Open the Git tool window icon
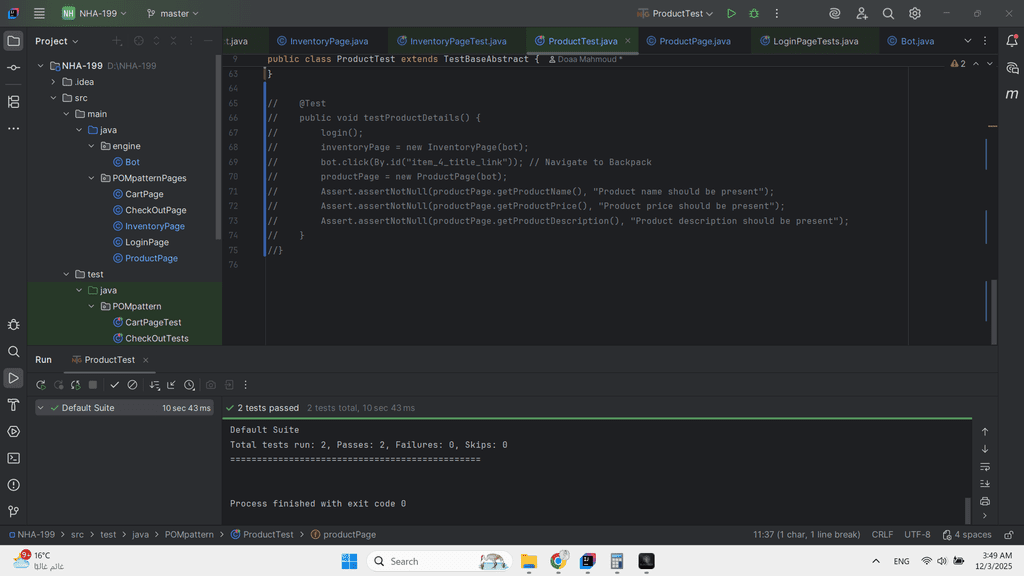Viewport: 1024px width, 576px height. click(x=13, y=511)
